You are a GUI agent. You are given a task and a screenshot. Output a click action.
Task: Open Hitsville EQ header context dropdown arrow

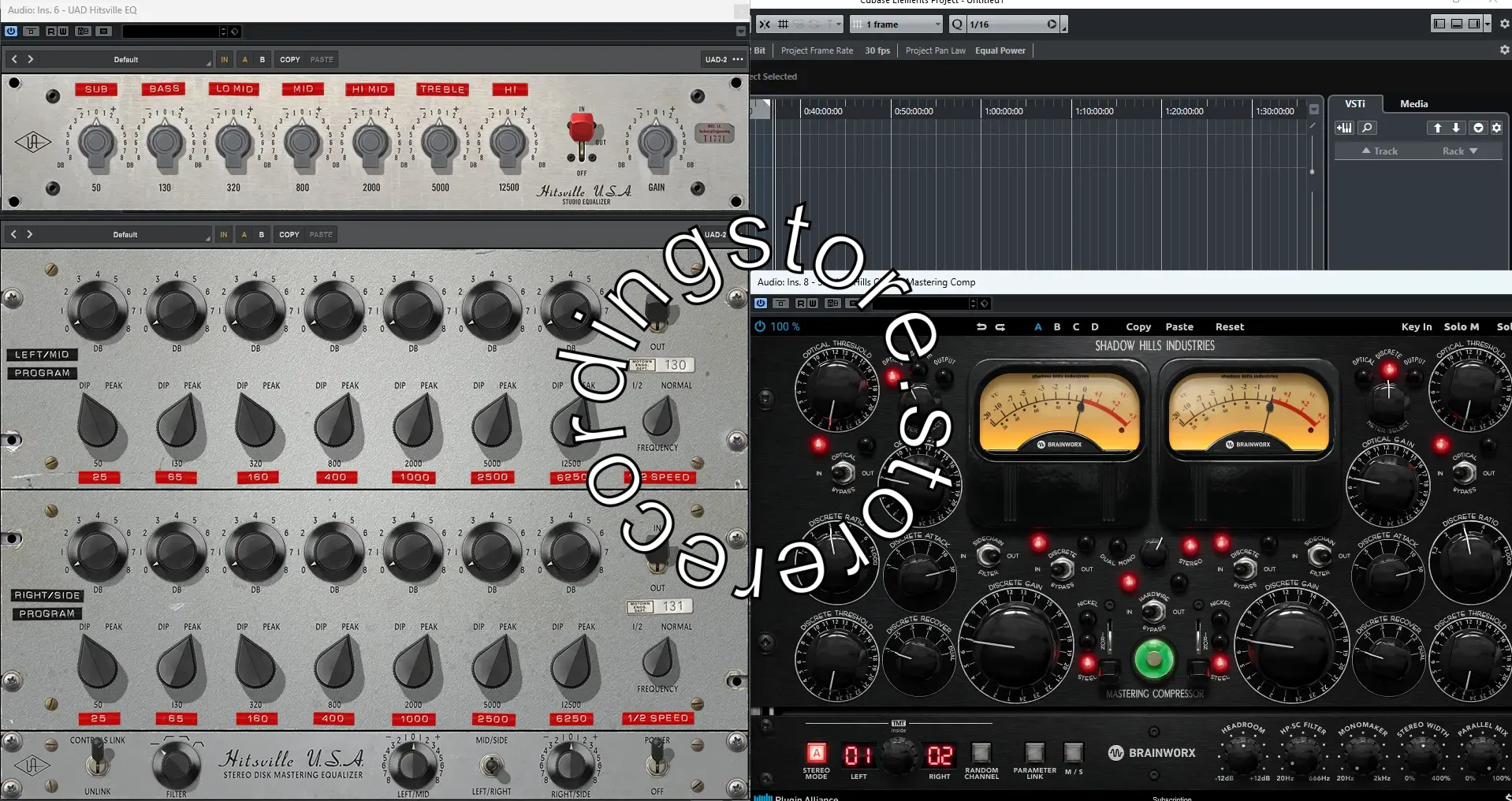pos(740,32)
